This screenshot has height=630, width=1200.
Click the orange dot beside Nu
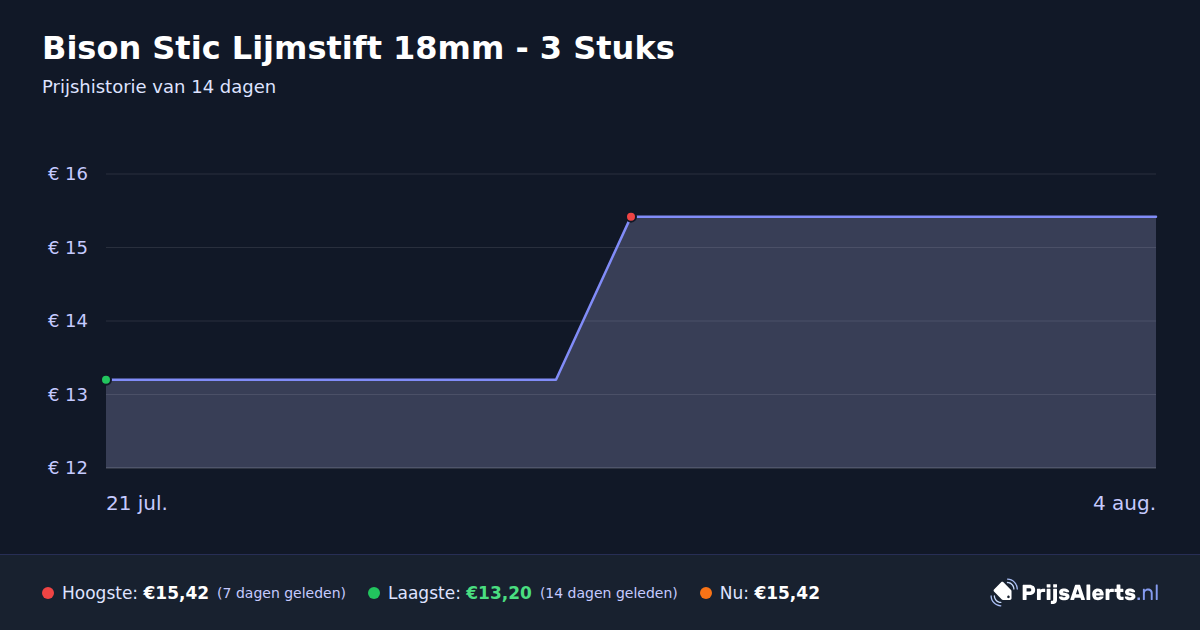tap(706, 593)
